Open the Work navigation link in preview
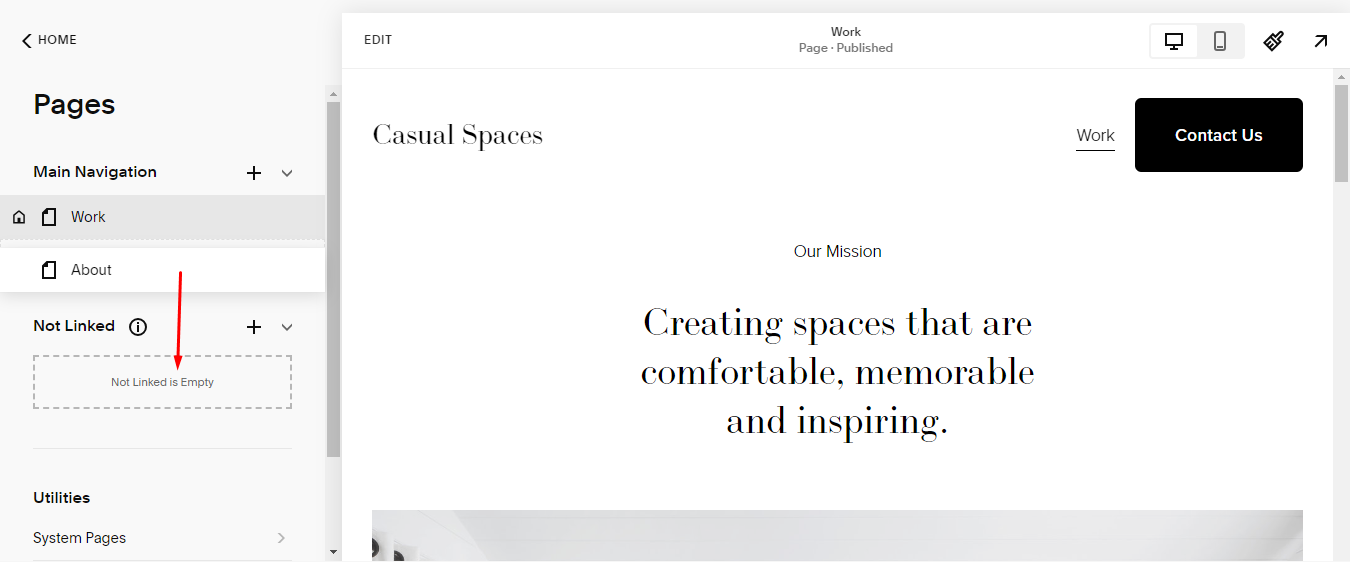Image resolution: width=1350 pixels, height=562 pixels. coord(1095,135)
